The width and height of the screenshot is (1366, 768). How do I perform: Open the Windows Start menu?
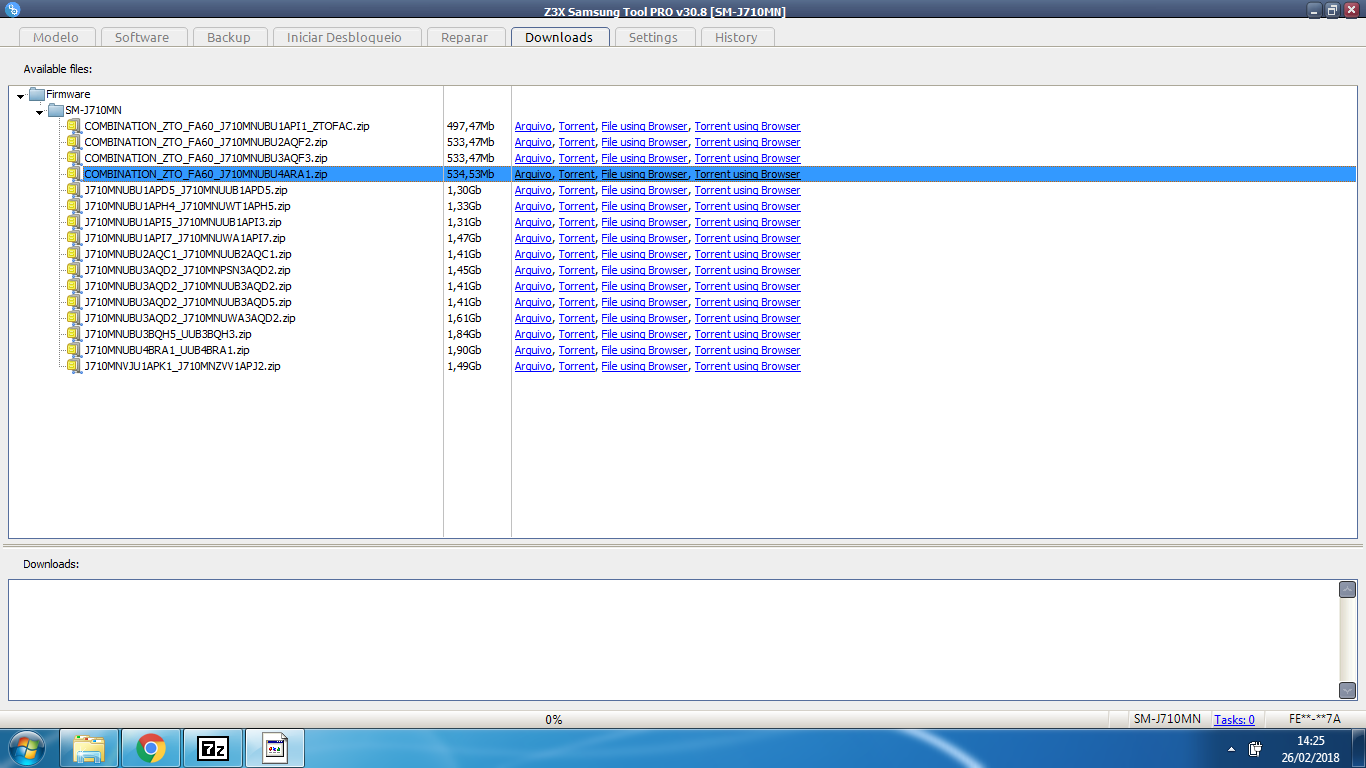[26, 748]
